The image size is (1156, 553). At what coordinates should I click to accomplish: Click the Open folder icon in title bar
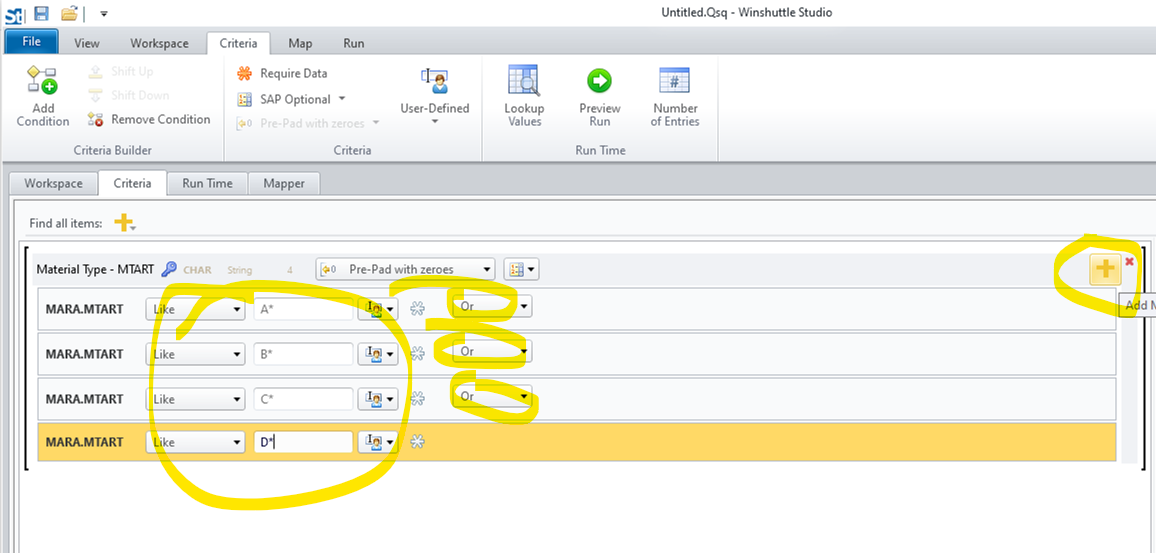pyautogui.click(x=69, y=13)
